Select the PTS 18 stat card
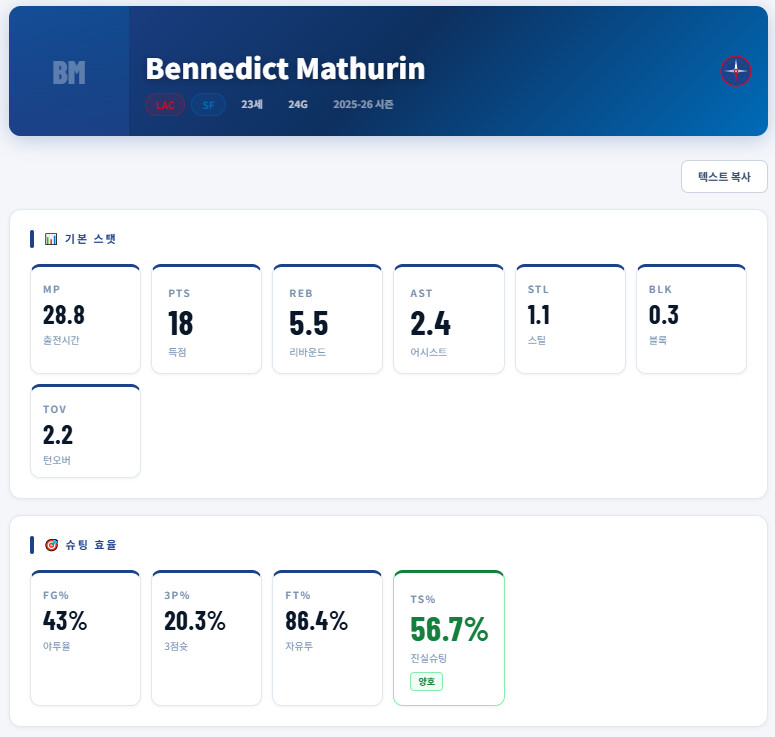 206,319
